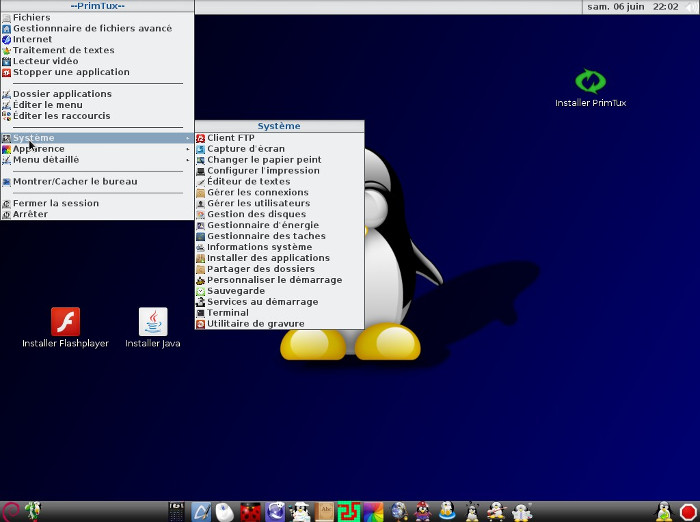
Task: Open Gestionnaire des taches
Action: (x=266, y=236)
